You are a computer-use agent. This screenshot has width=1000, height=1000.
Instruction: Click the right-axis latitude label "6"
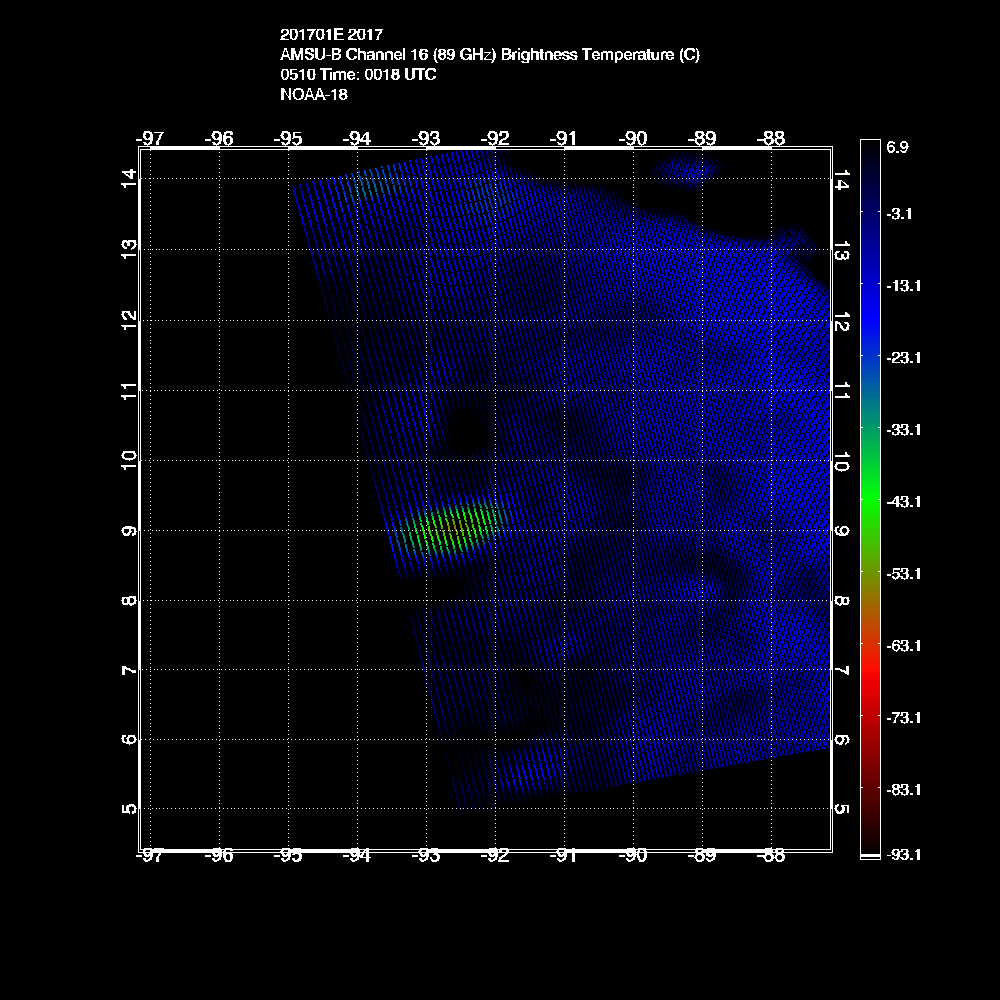841,740
